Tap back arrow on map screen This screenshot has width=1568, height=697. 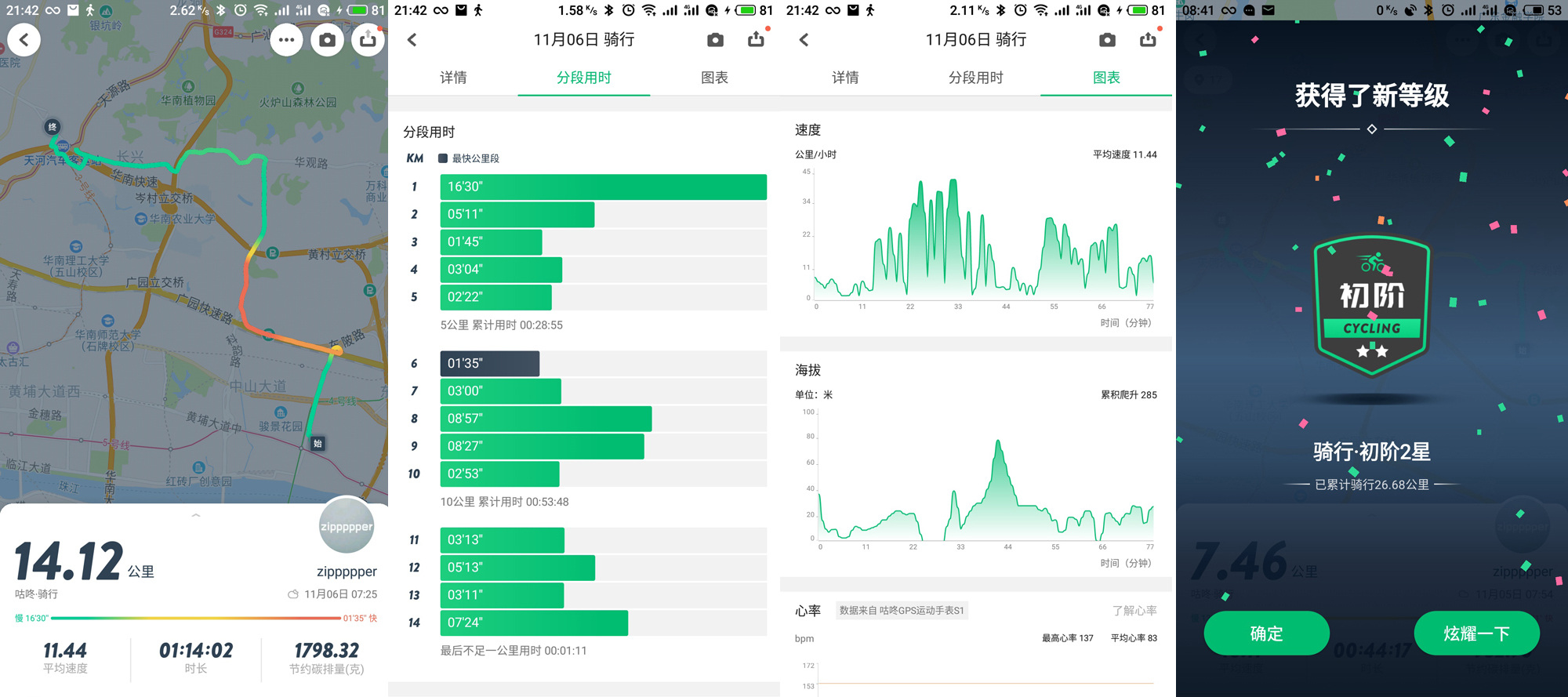click(x=24, y=39)
